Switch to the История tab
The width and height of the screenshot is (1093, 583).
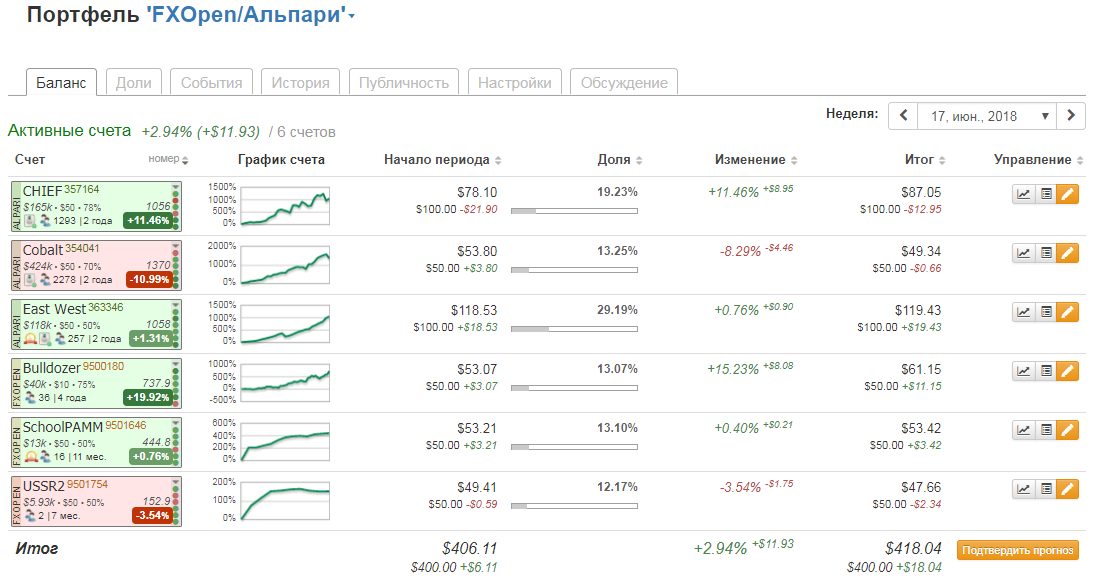coord(300,83)
